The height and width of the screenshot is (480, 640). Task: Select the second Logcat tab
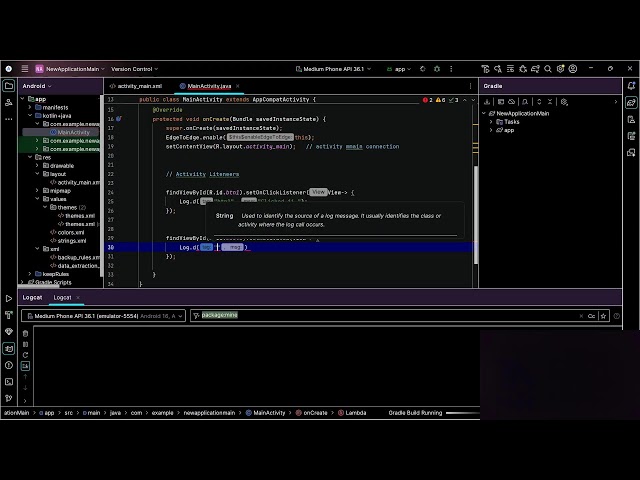(62, 298)
